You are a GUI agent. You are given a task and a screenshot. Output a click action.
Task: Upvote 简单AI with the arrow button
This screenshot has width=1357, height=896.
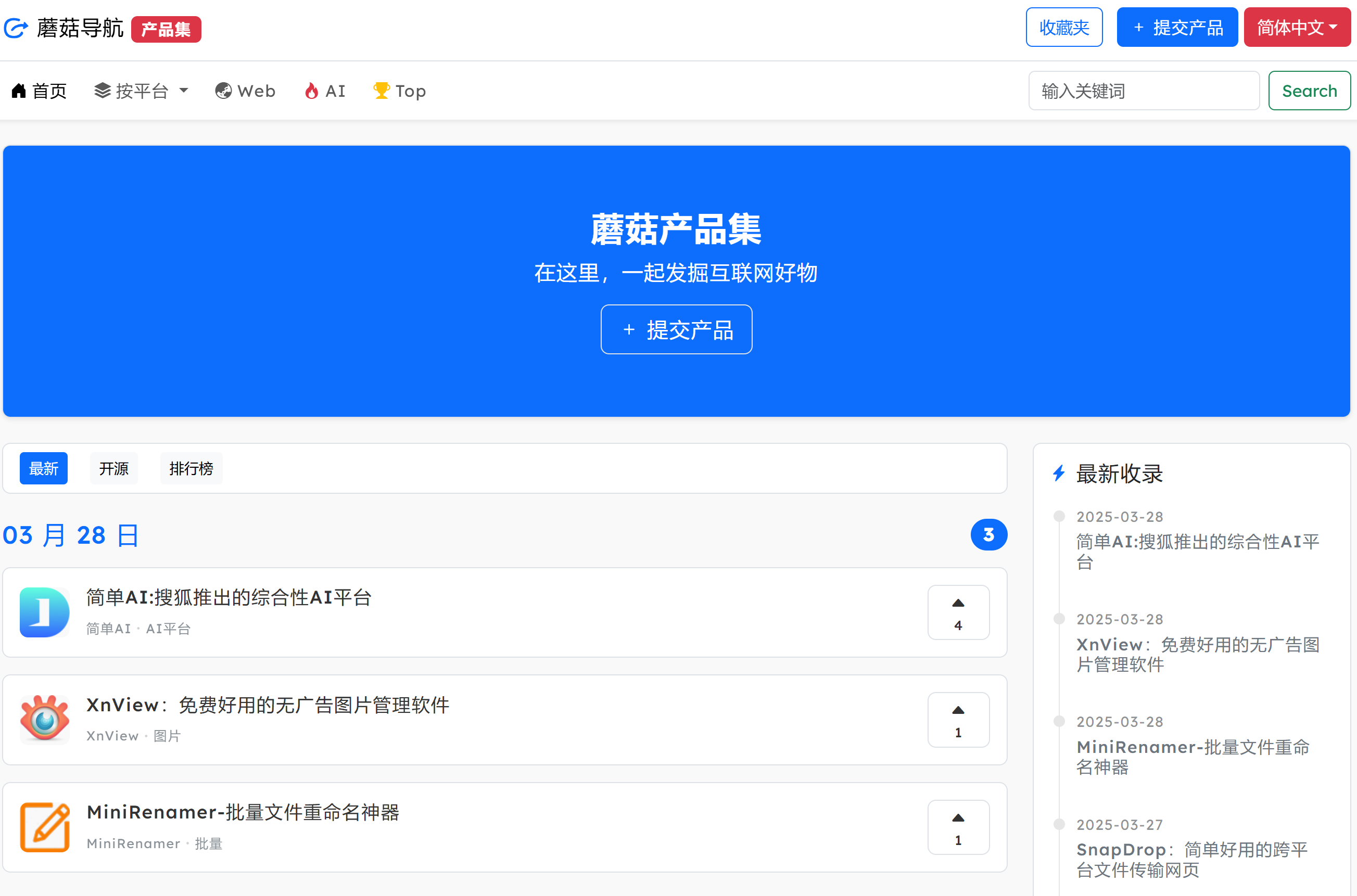click(958, 612)
